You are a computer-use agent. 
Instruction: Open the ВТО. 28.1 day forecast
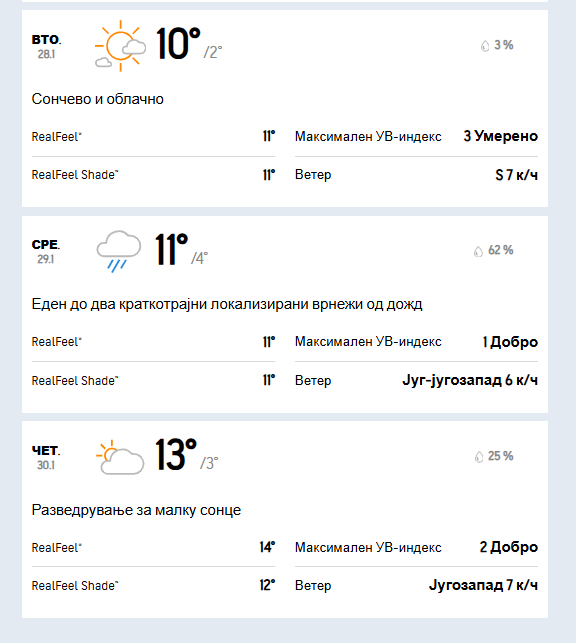coord(285,108)
